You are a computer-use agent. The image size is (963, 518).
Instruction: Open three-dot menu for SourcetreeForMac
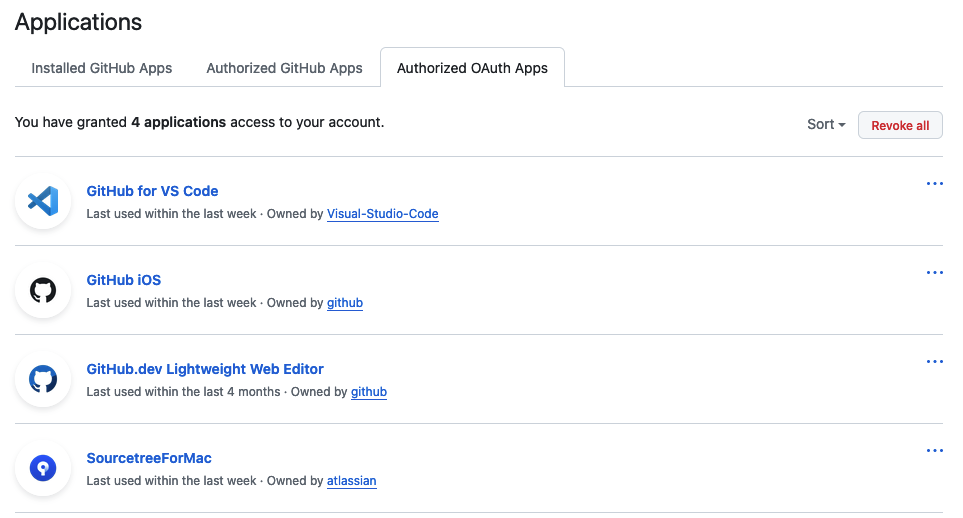[x=934, y=451]
